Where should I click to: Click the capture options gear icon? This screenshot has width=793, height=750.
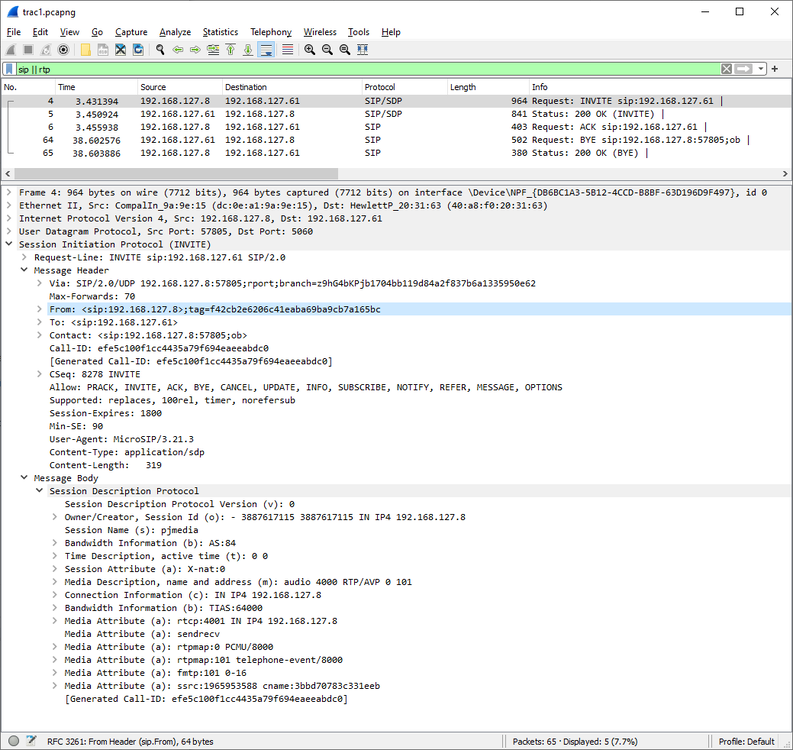point(64,49)
